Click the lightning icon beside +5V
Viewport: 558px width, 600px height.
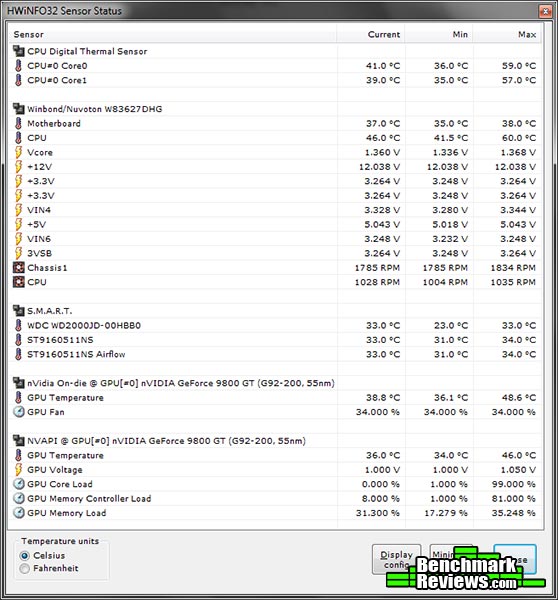tap(18, 224)
